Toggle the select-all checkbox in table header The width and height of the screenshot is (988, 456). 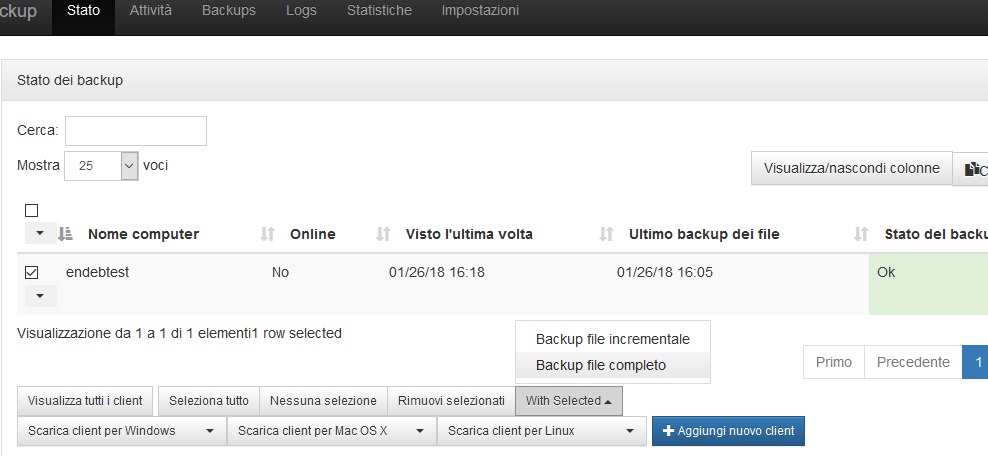coord(31,210)
